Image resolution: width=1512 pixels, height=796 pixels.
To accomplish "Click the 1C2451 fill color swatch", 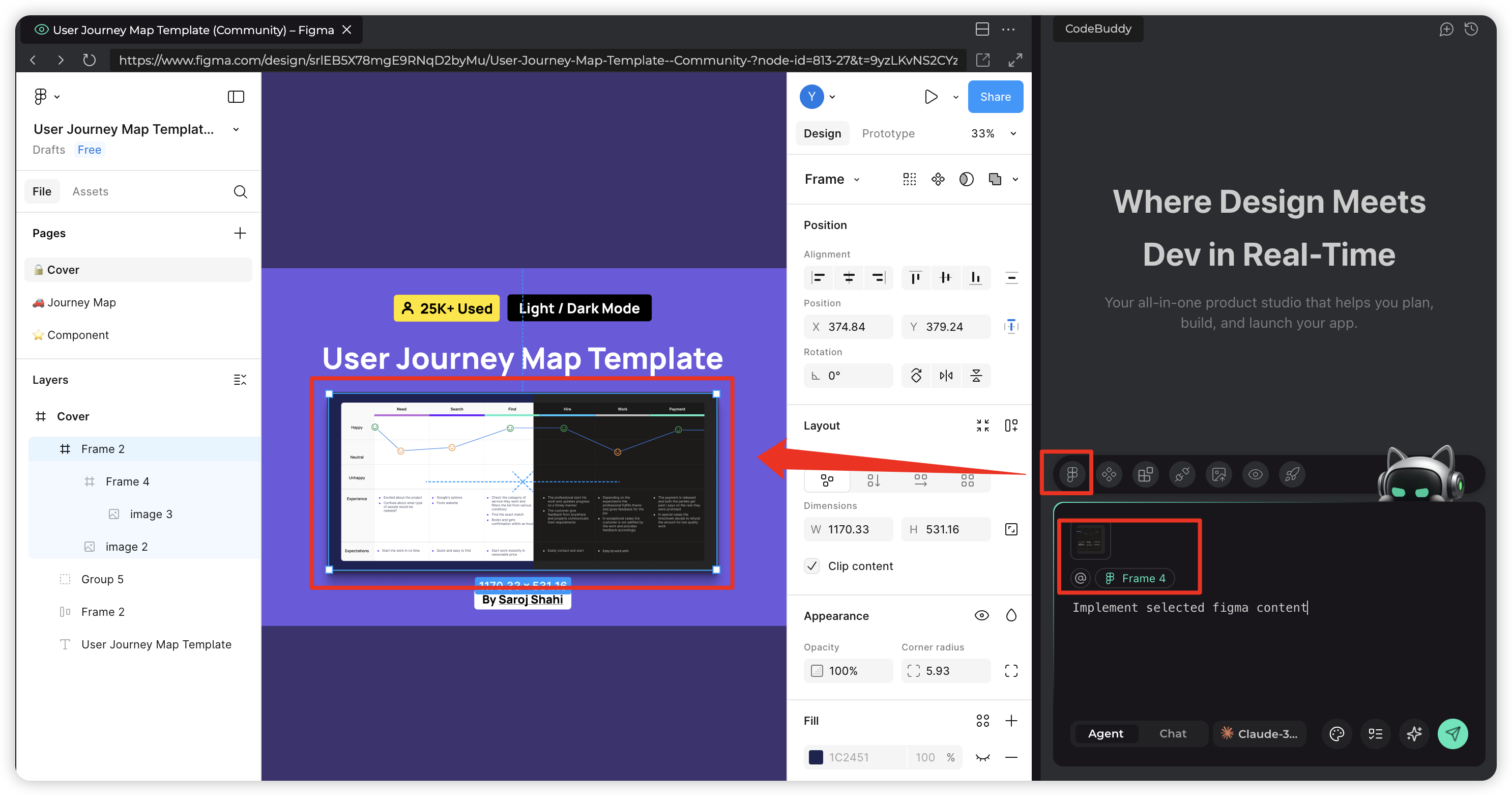I will click(x=816, y=757).
